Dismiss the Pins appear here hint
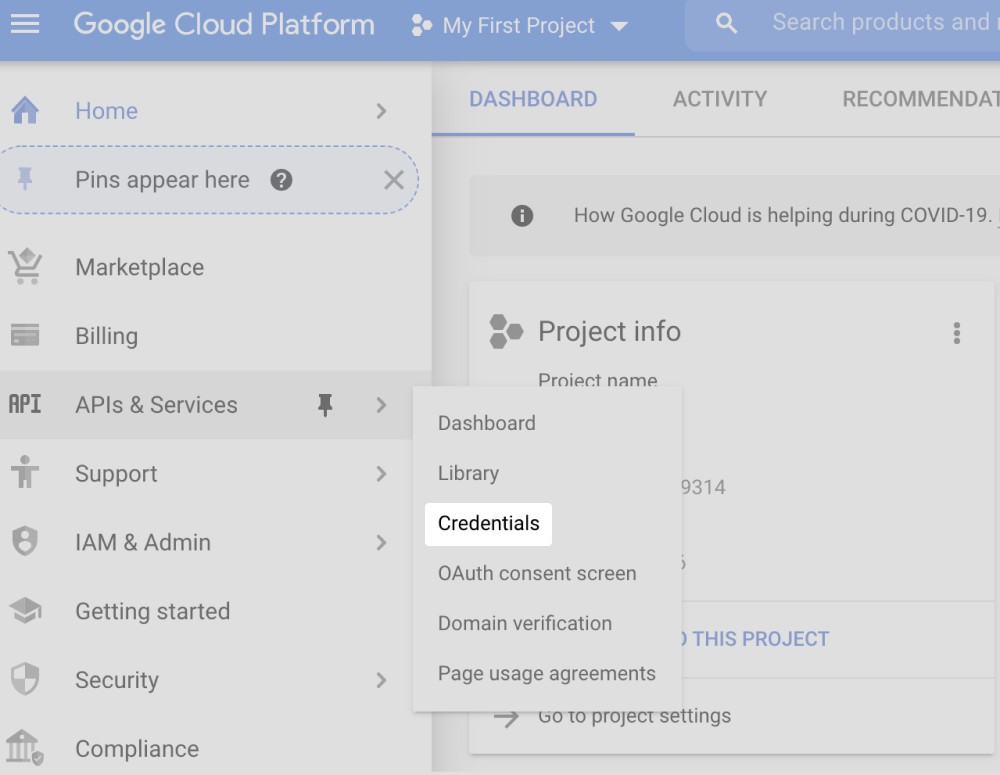This screenshot has width=1000, height=775. pos(393,180)
